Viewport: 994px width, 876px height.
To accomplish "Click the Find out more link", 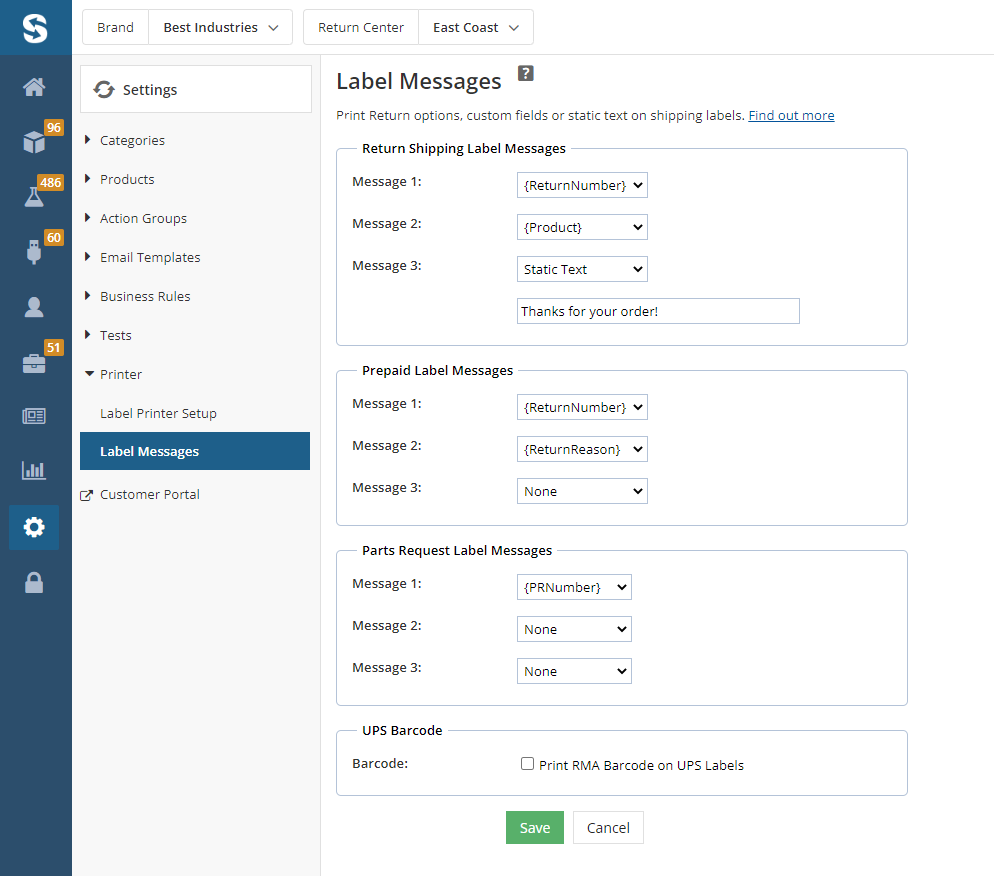I will pyautogui.click(x=791, y=115).
